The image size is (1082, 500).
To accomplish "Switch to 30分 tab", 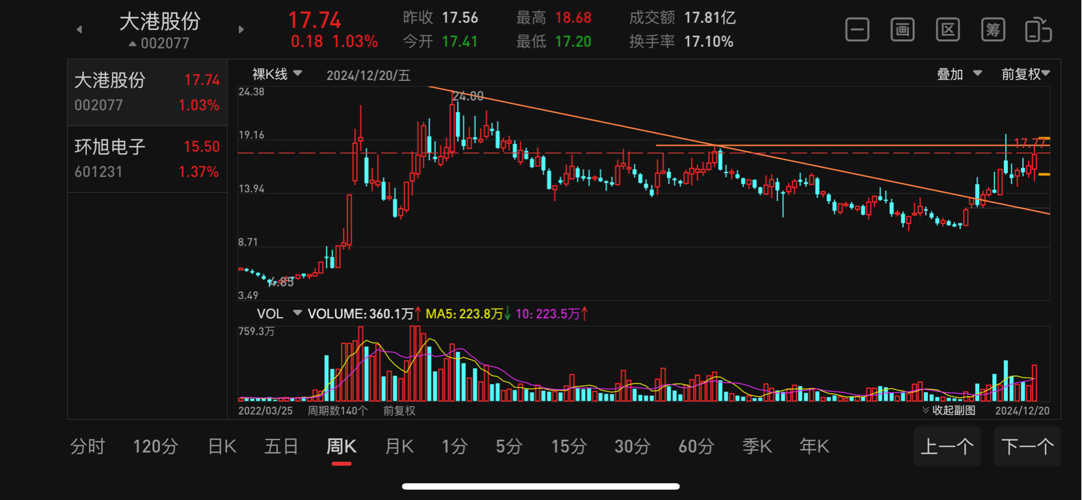I will point(632,446).
